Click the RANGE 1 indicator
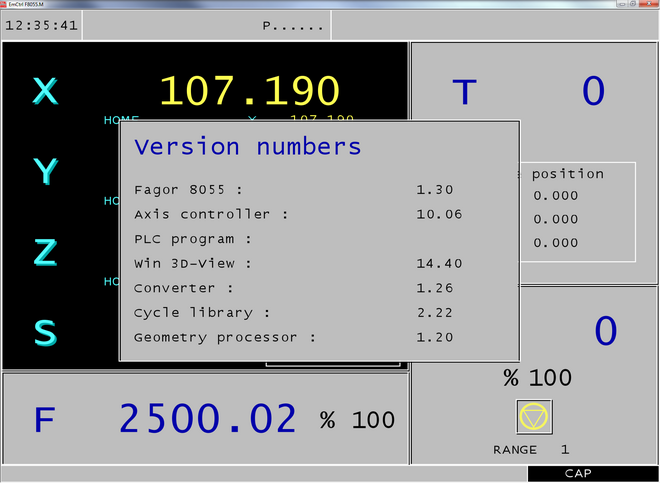Viewport: 660px width, 483px height. [531, 450]
